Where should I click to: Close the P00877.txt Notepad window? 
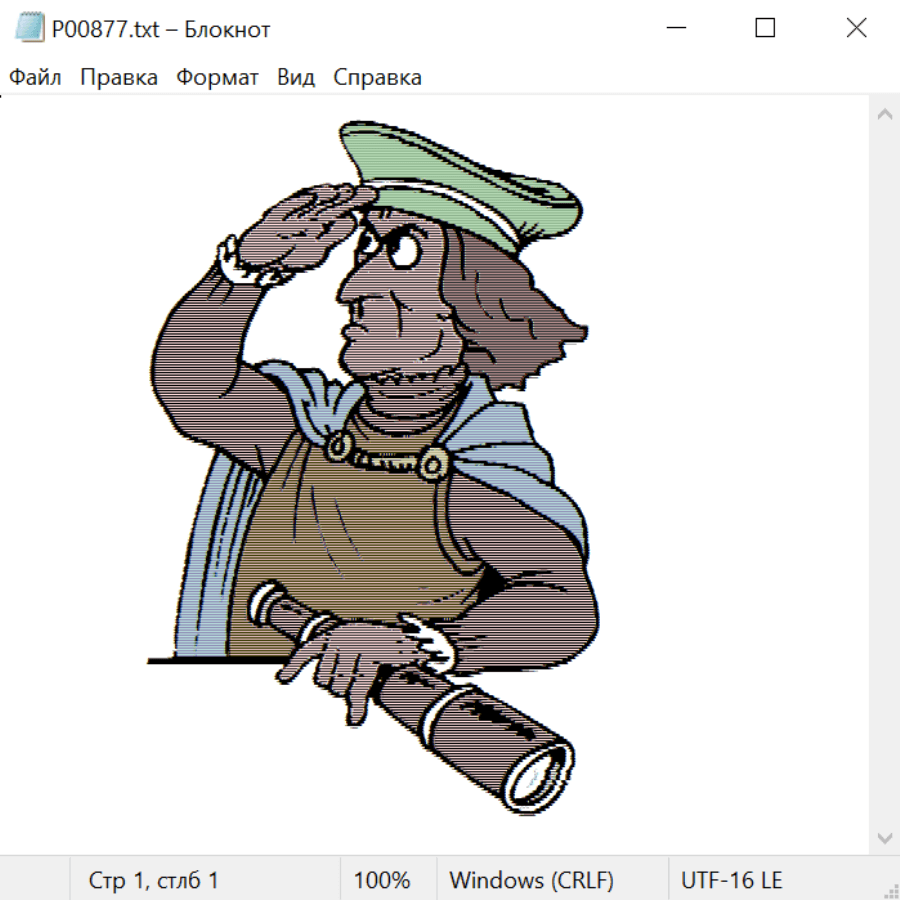tap(856, 29)
